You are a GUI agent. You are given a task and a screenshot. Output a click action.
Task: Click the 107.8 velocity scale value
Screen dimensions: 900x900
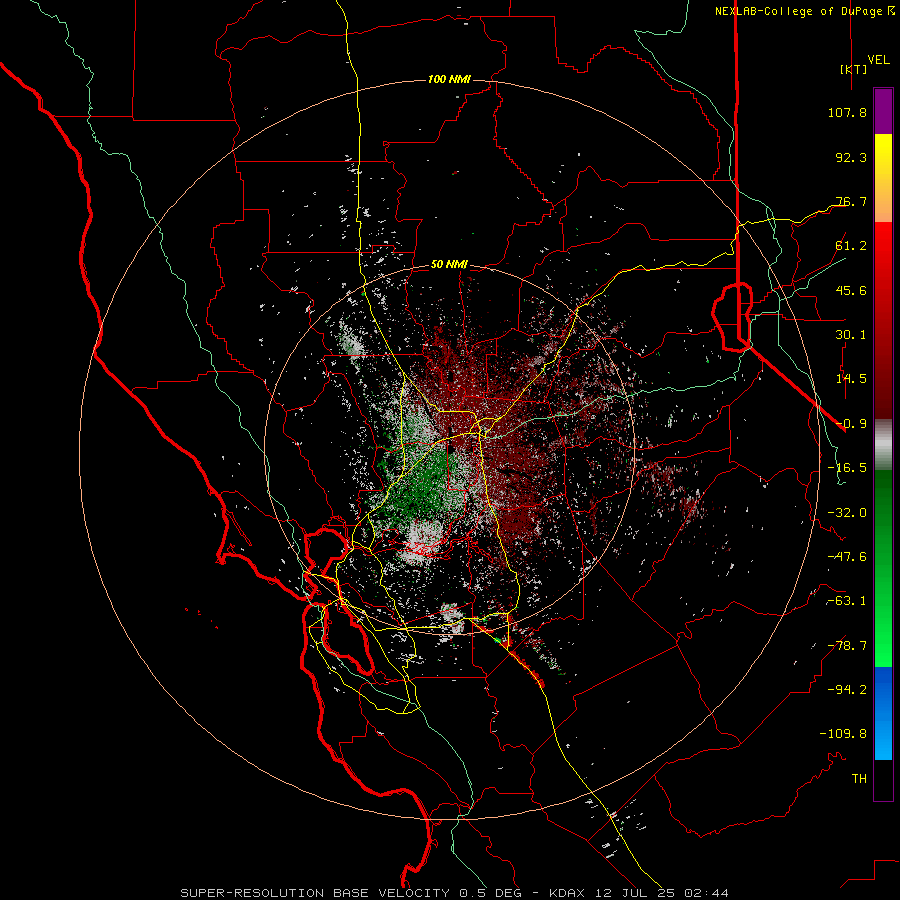847,112
